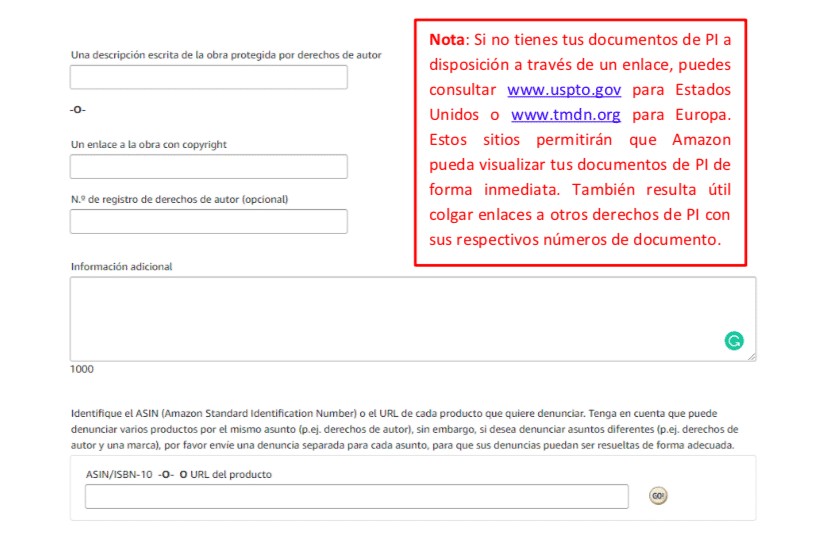Click the label 'Un enlace a la obra con copyright'
This screenshot has width=825, height=544.
(149, 145)
